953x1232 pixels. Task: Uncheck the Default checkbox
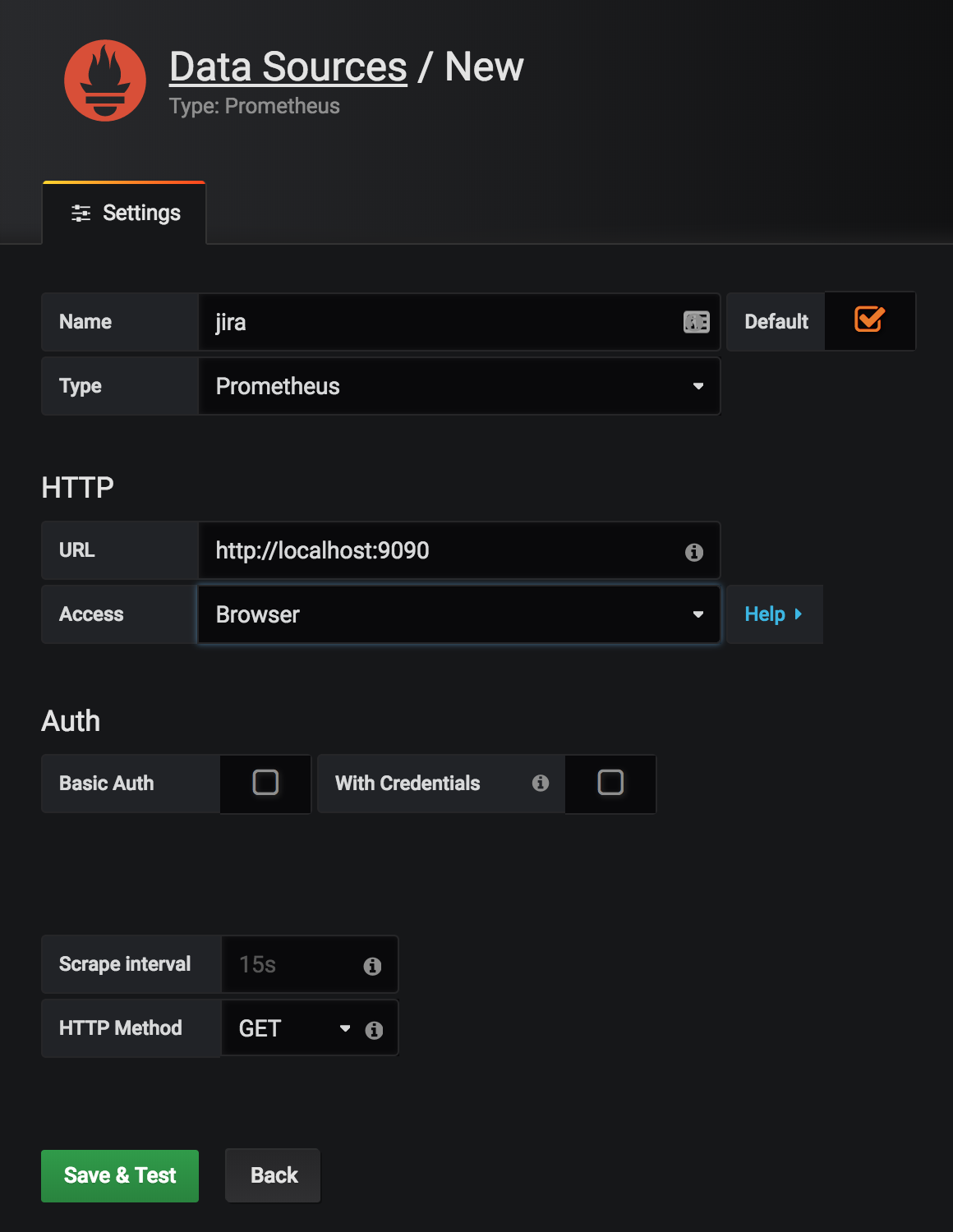[869, 319]
